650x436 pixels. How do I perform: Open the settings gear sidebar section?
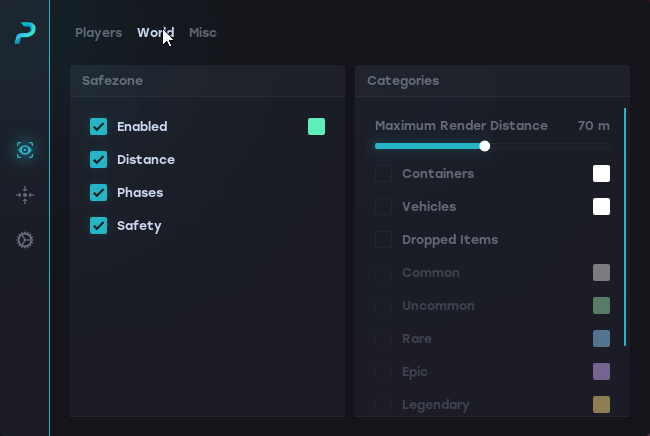click(x=25, y=240)
